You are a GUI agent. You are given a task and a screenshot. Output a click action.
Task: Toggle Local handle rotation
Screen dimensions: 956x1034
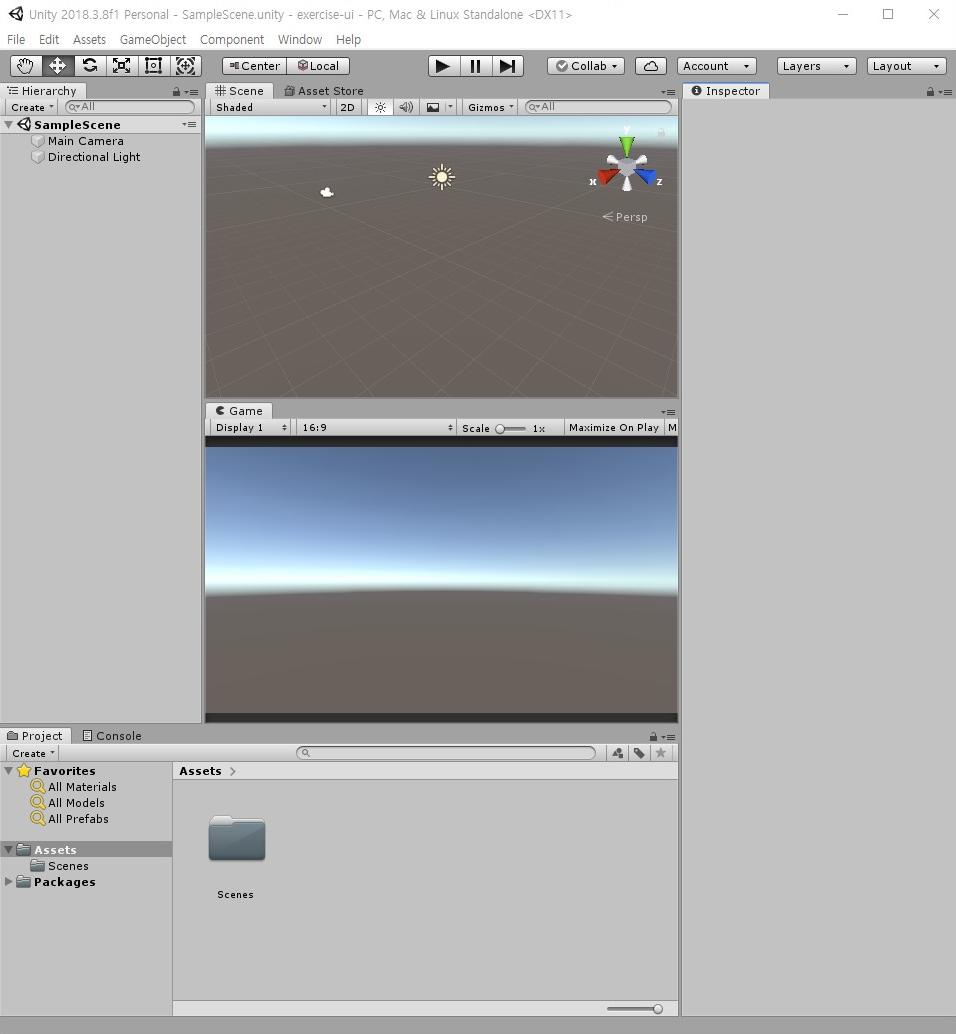pos(318,66)
